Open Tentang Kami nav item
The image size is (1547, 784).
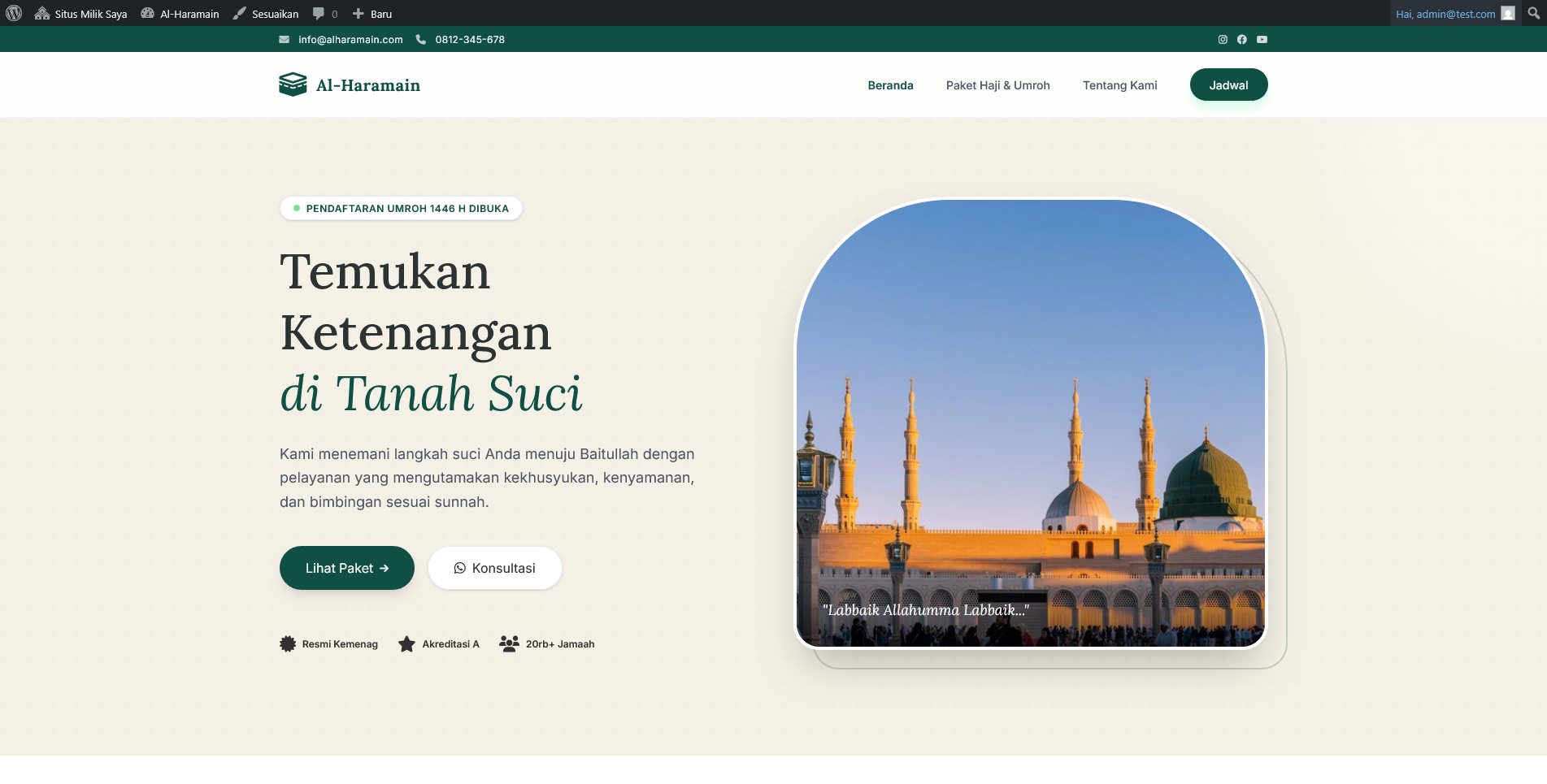coord(1119,85)
